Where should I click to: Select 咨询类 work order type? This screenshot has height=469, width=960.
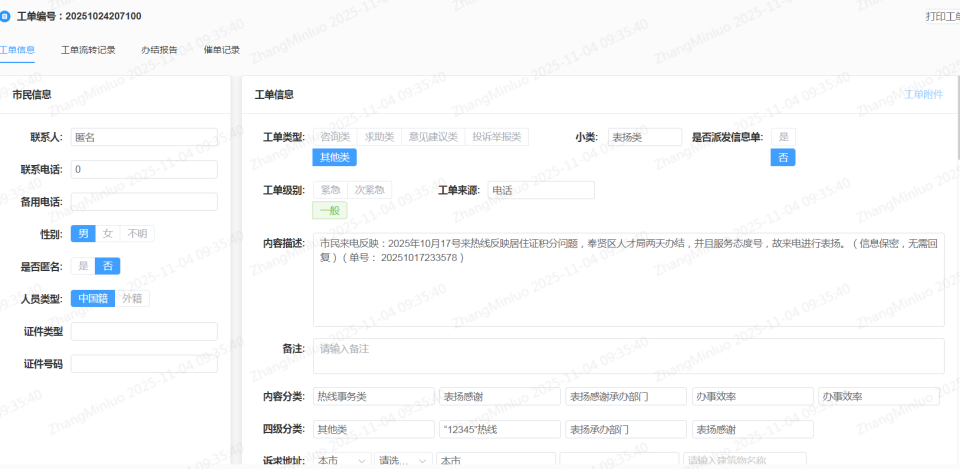coord(336,137)
